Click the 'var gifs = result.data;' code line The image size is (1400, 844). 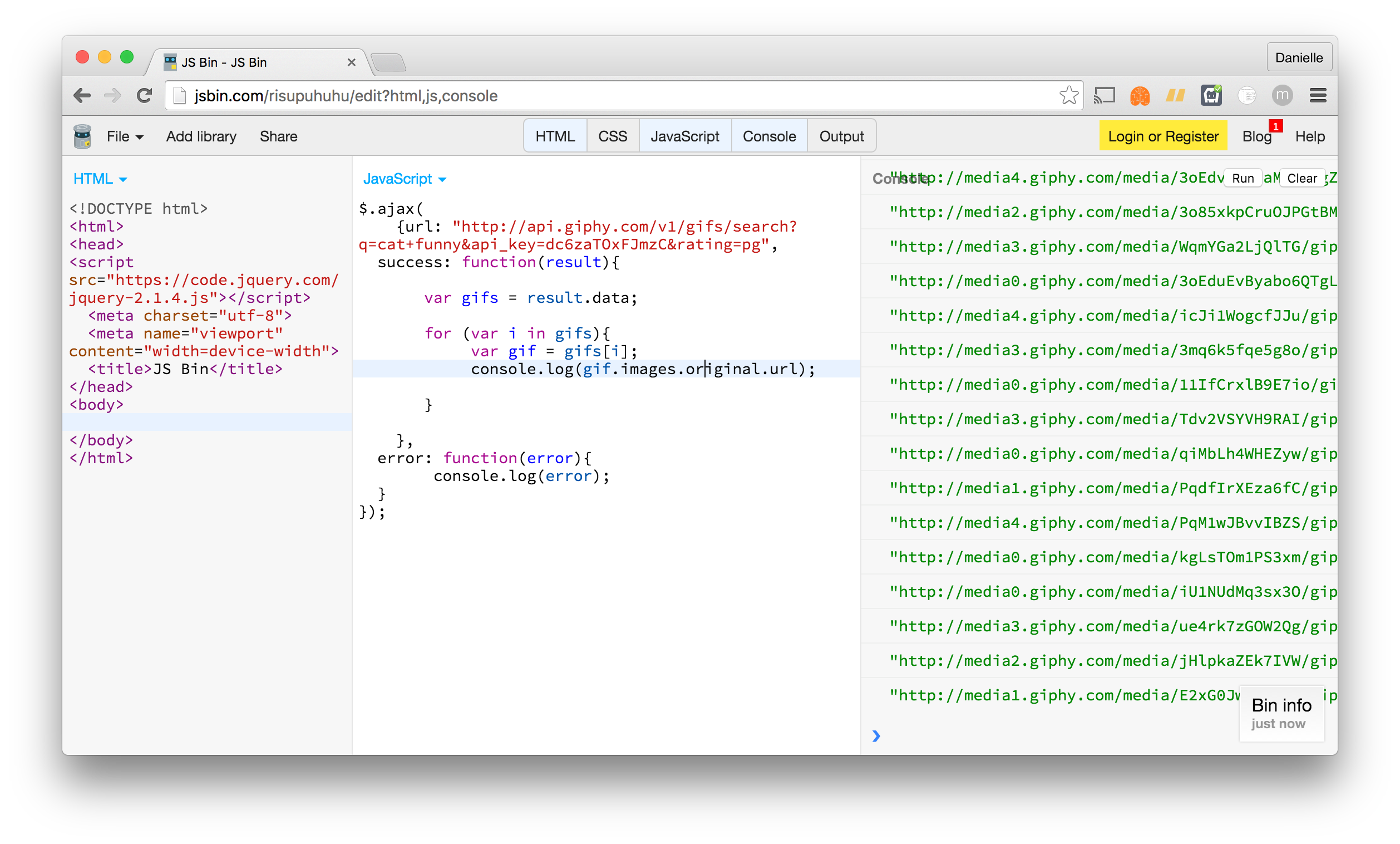(x=531, y=298)
